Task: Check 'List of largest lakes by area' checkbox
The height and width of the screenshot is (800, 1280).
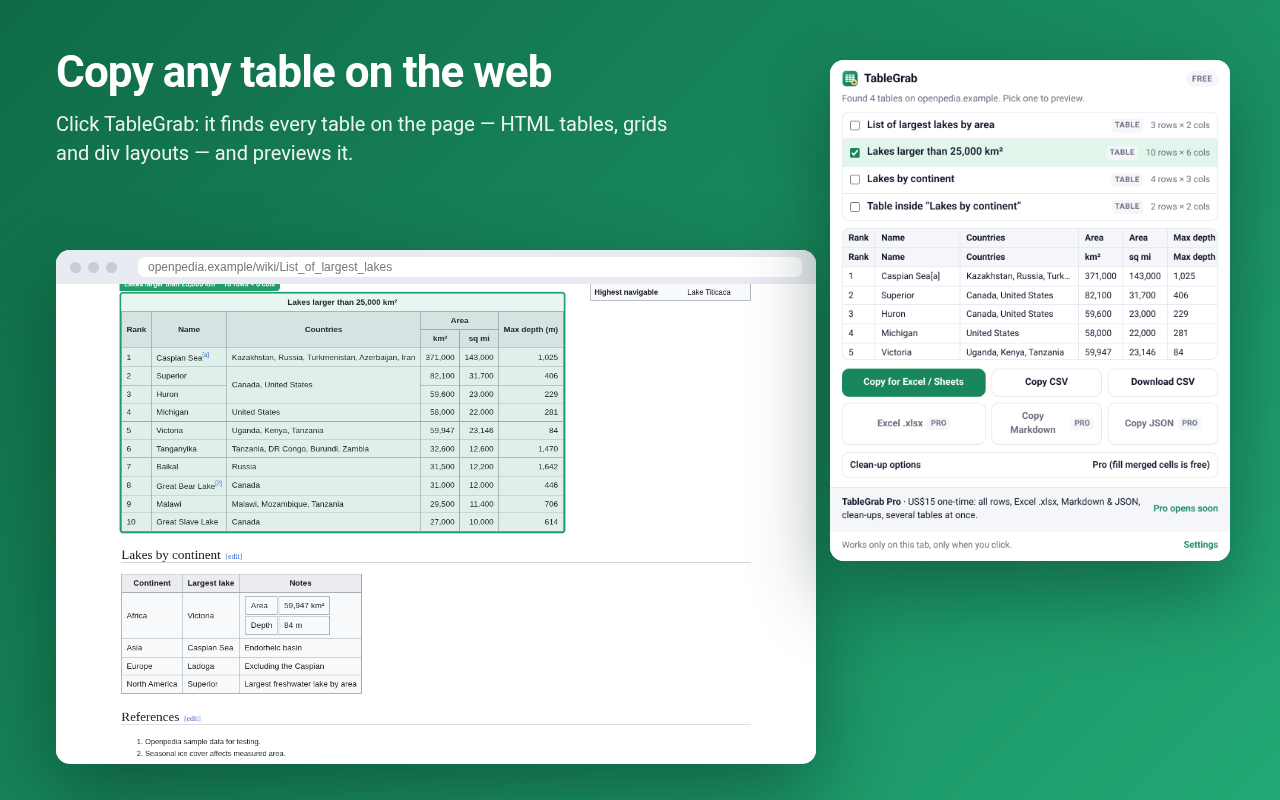Action: tap(855, 126)
